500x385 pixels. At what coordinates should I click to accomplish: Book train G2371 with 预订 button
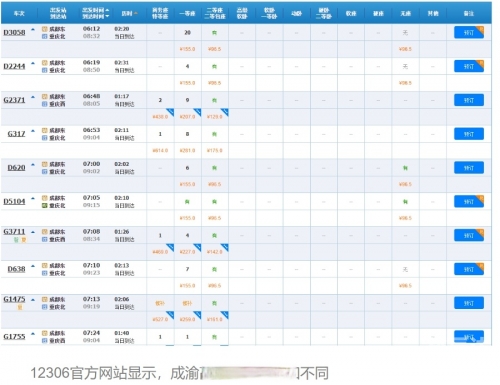(x=469, y=100)
